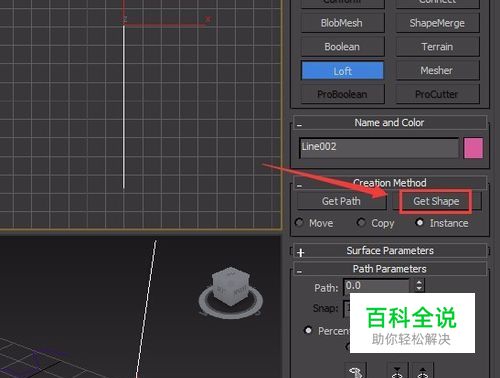Click the Pick Shape arrow icon
Viewport: 500px width, 378px height.
click(355, 370)
